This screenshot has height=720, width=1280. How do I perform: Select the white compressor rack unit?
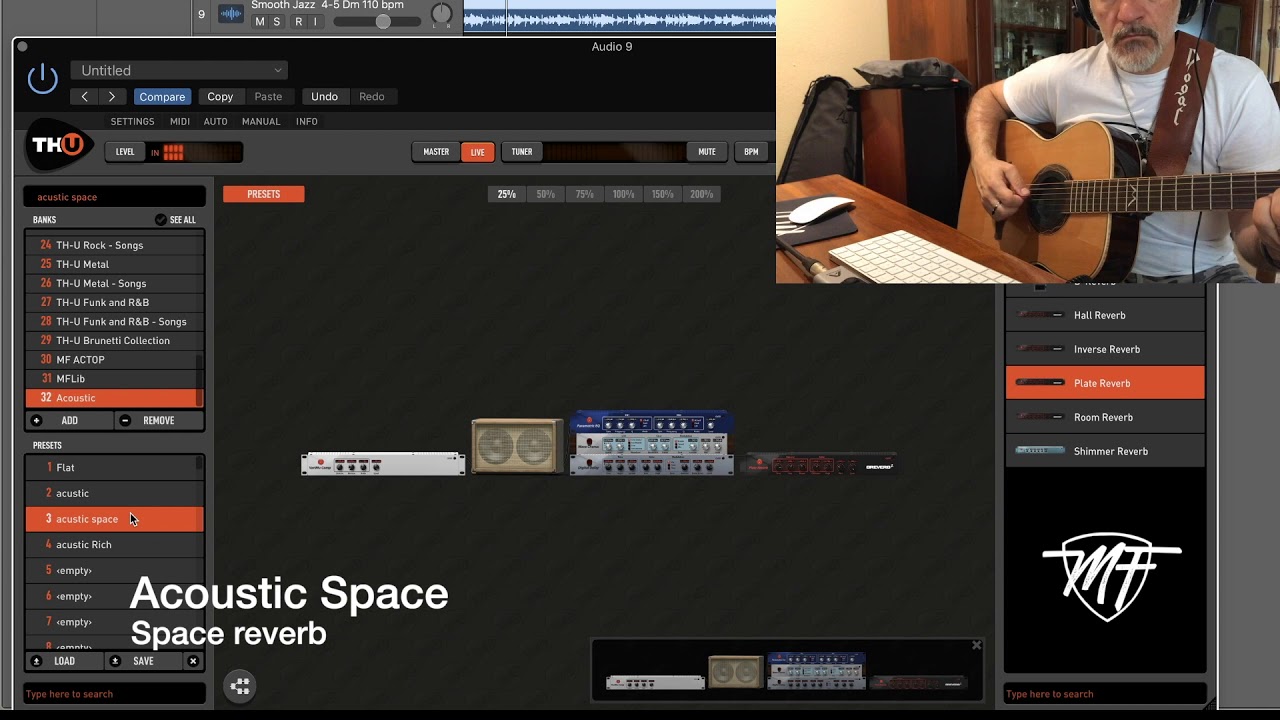[x=383, y=464]
